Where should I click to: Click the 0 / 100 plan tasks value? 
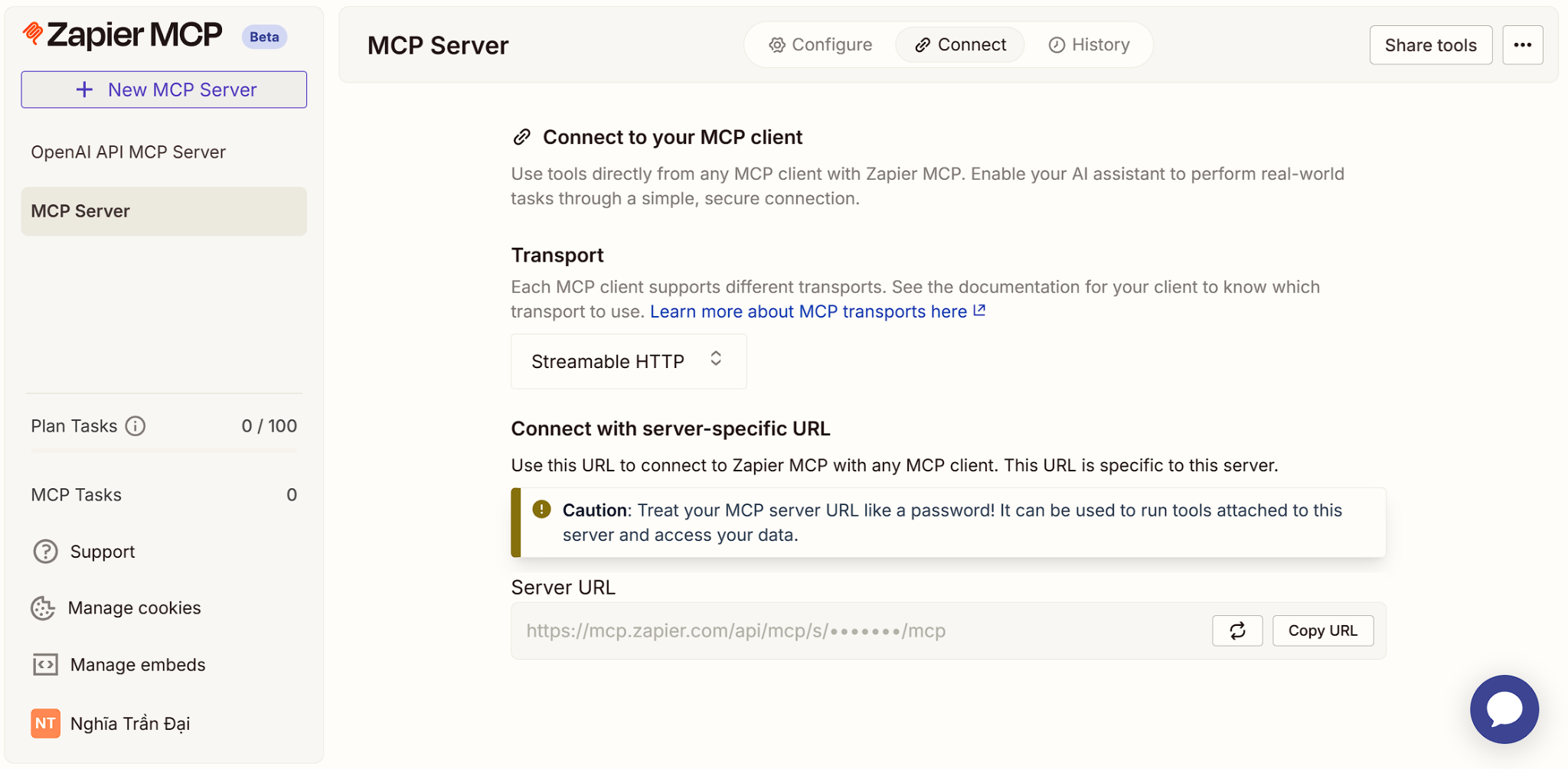(x=269, y=426)
